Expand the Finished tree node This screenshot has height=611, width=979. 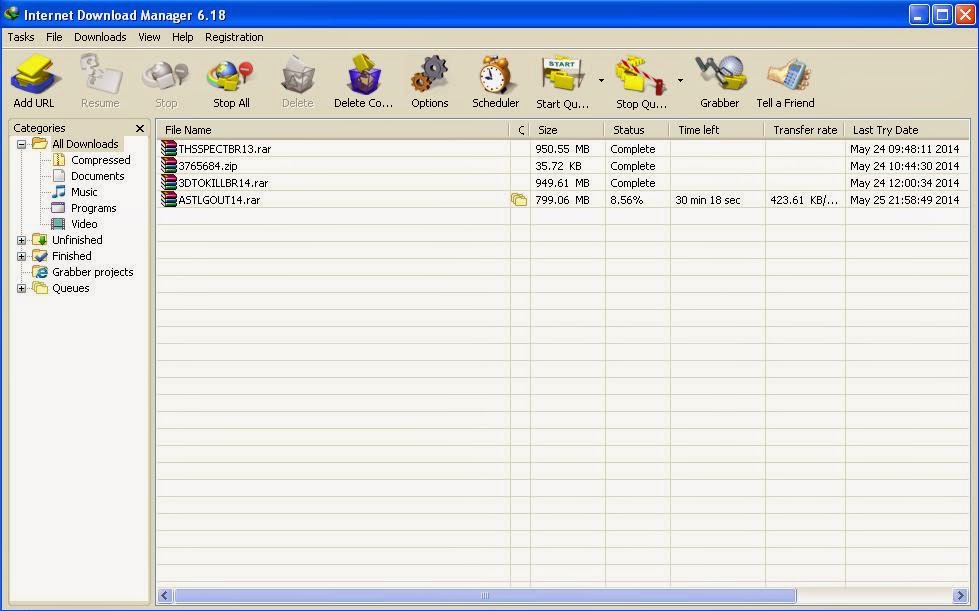(21, 256)
